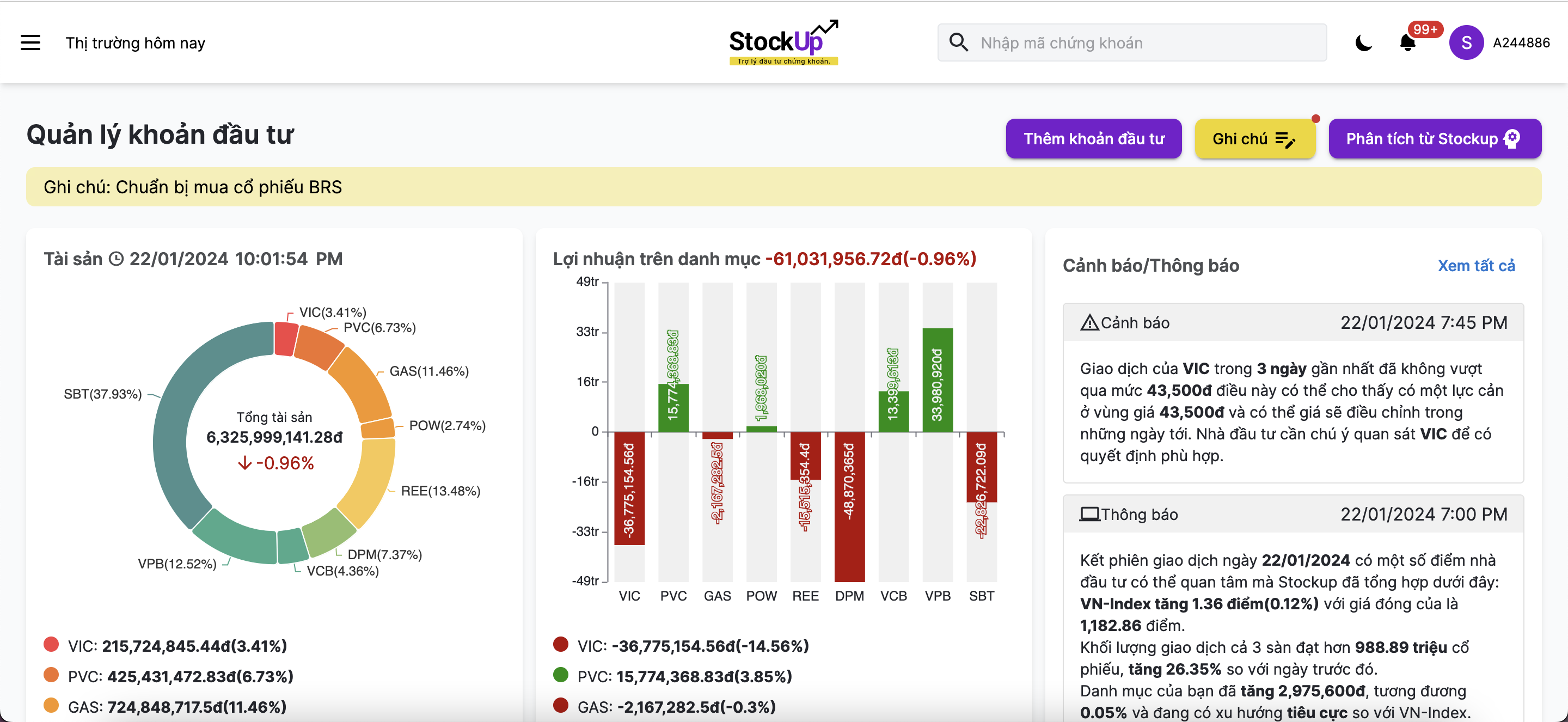
Task: Click the search magnifier icon
Action: click(x=958, y=42)
